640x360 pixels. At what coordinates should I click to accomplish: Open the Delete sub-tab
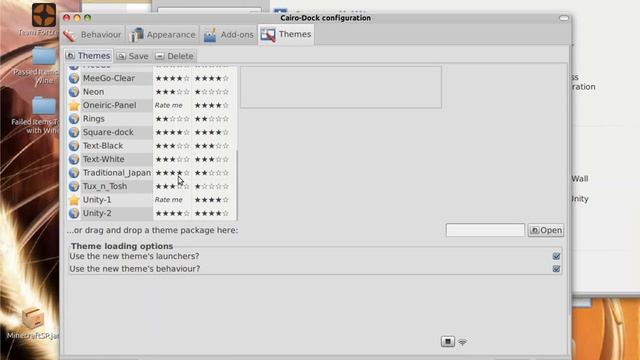tap(175, 56)
